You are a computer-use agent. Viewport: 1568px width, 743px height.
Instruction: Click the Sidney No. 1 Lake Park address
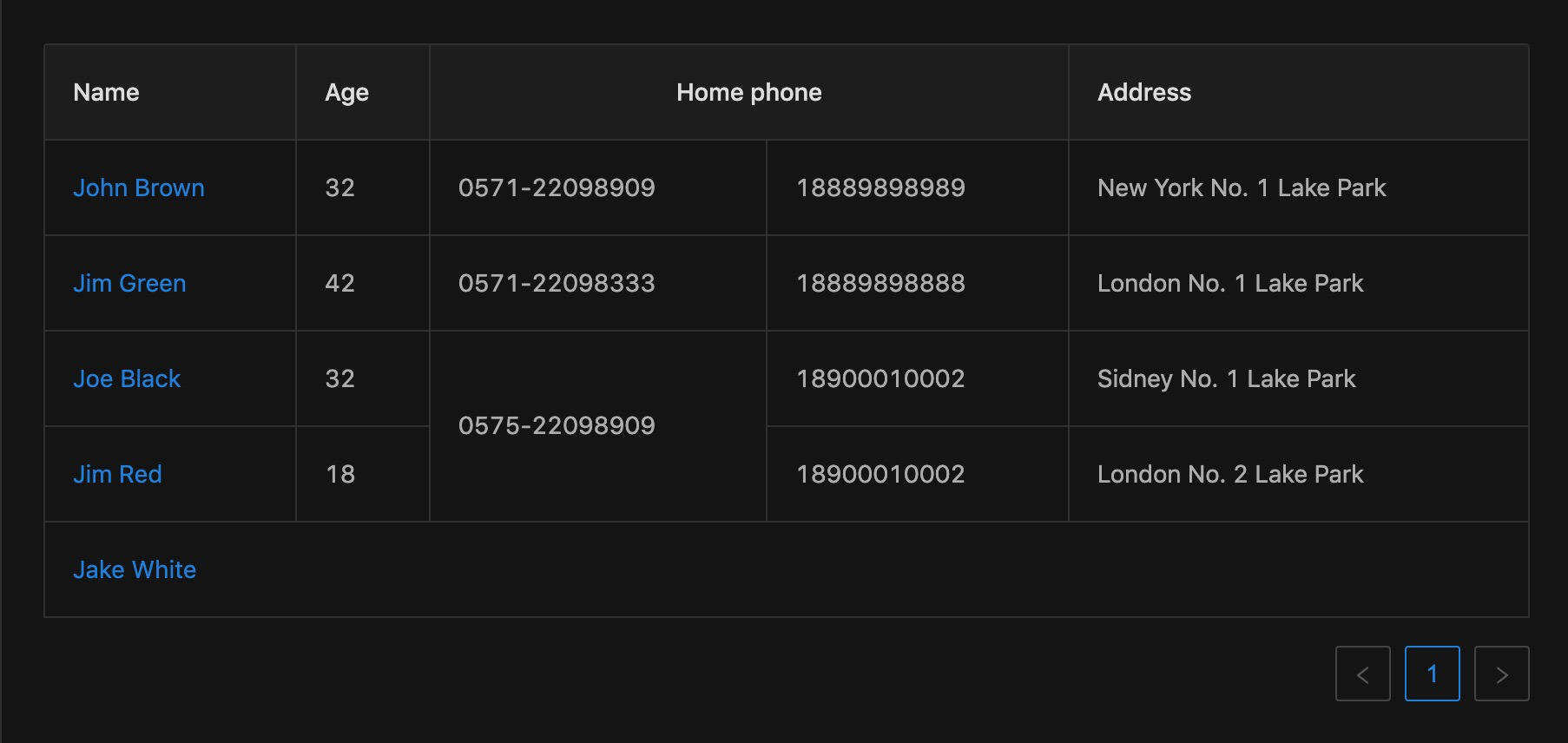1226,378
